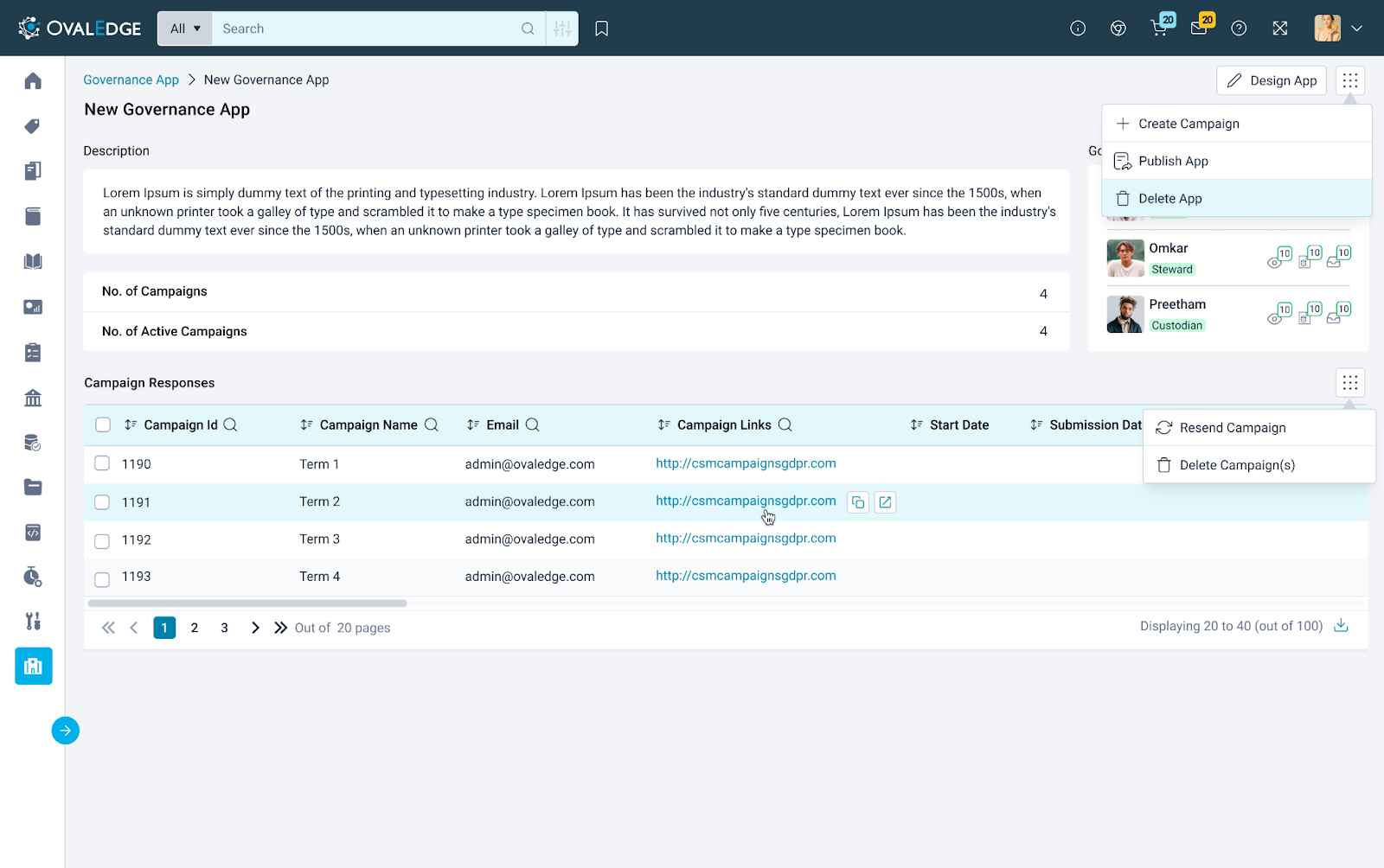The image size is (1384, 868).
Task: Open the shopping cart with 20 badge
Action: (x=1160, y=28)
